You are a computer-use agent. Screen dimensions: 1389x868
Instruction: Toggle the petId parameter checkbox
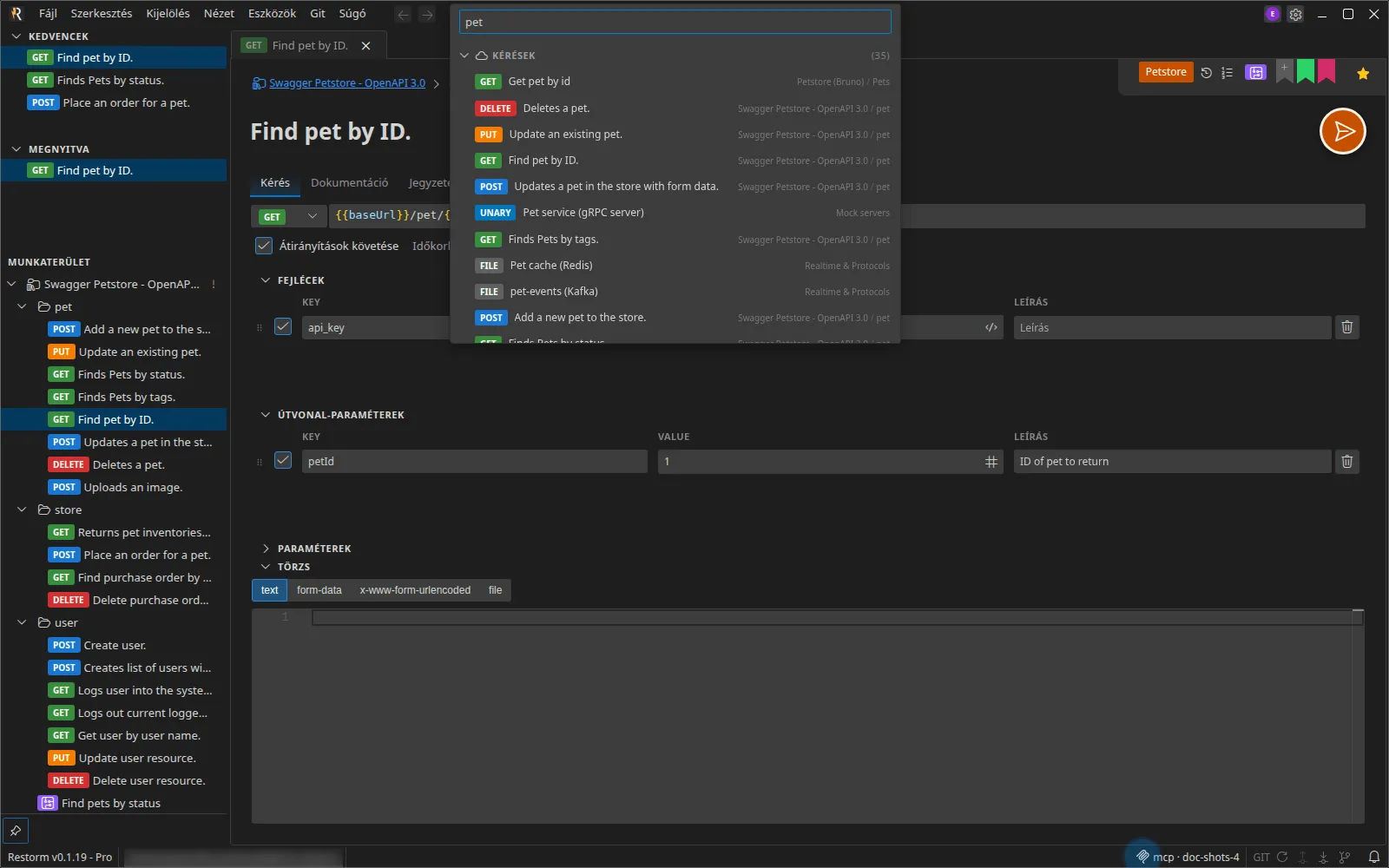pyautogui.click(x=283, y=460)
